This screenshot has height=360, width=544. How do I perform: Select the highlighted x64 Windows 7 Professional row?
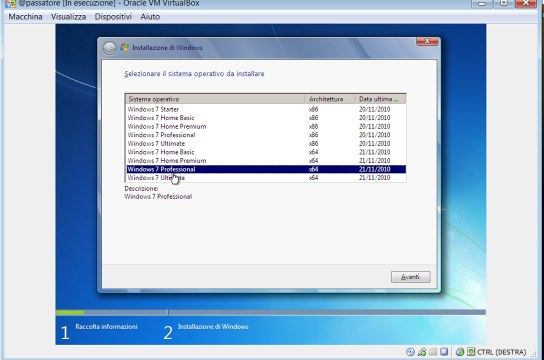tap(266, 169)
